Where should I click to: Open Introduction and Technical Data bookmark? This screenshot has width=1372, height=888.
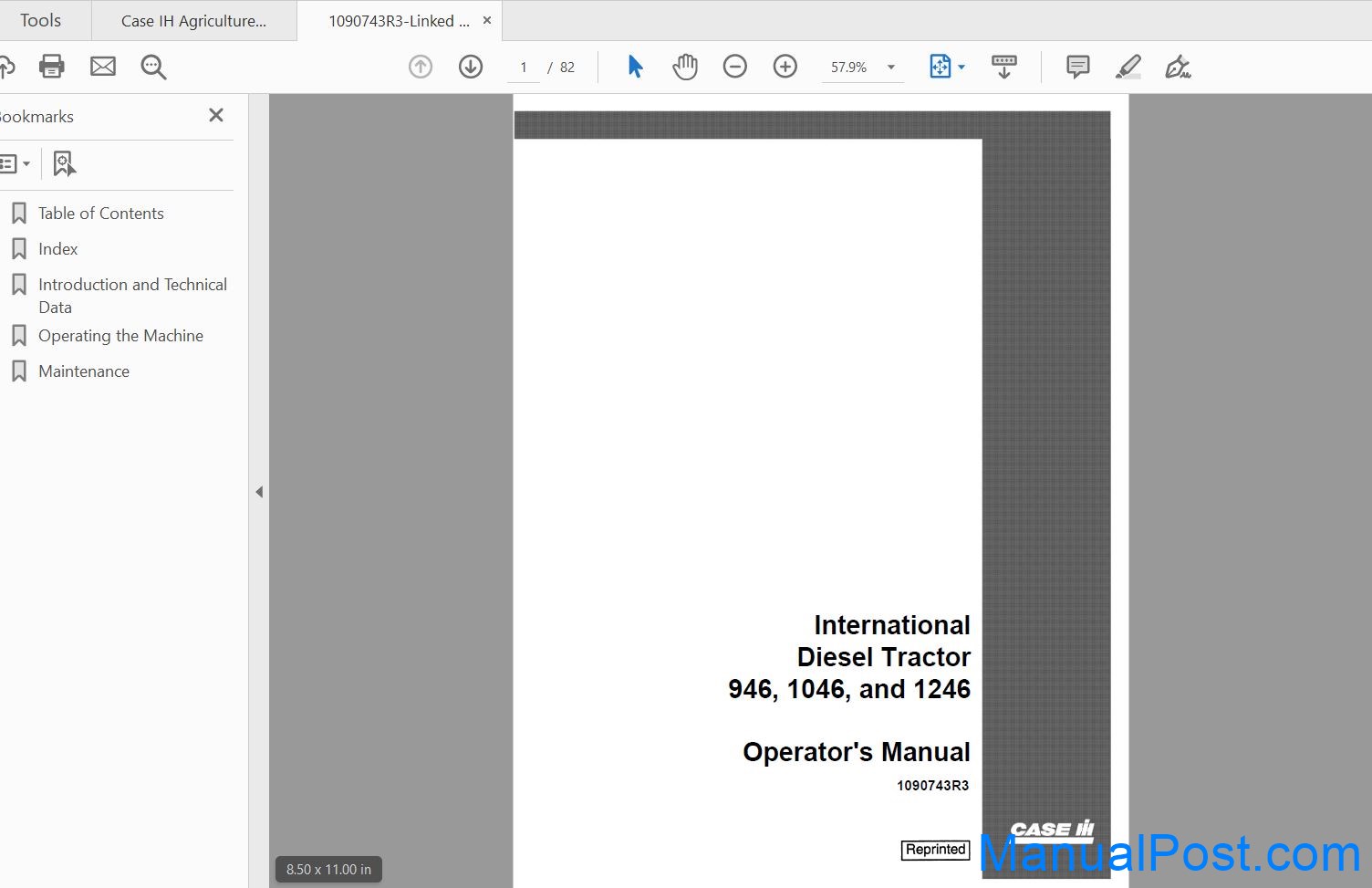(132, 296)
